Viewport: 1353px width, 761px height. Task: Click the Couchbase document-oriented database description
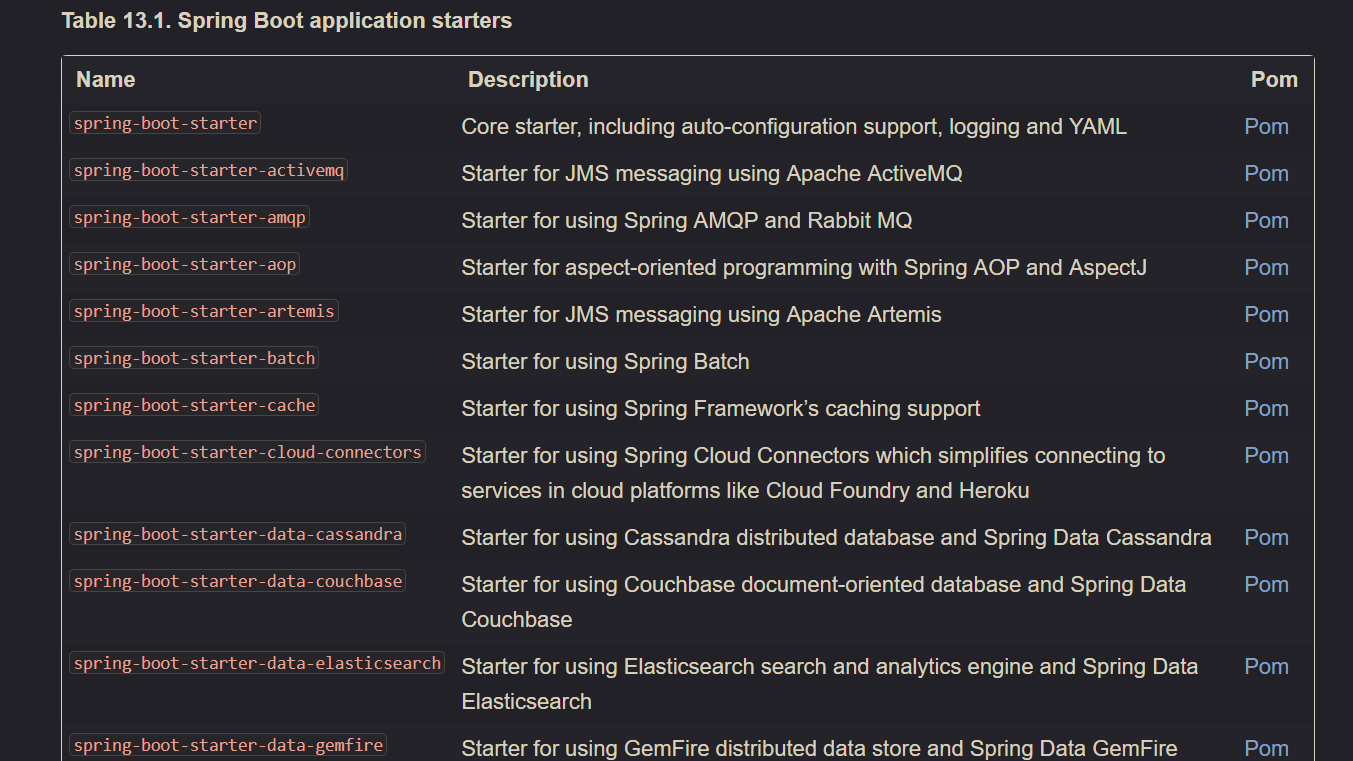tap(824, 602)
